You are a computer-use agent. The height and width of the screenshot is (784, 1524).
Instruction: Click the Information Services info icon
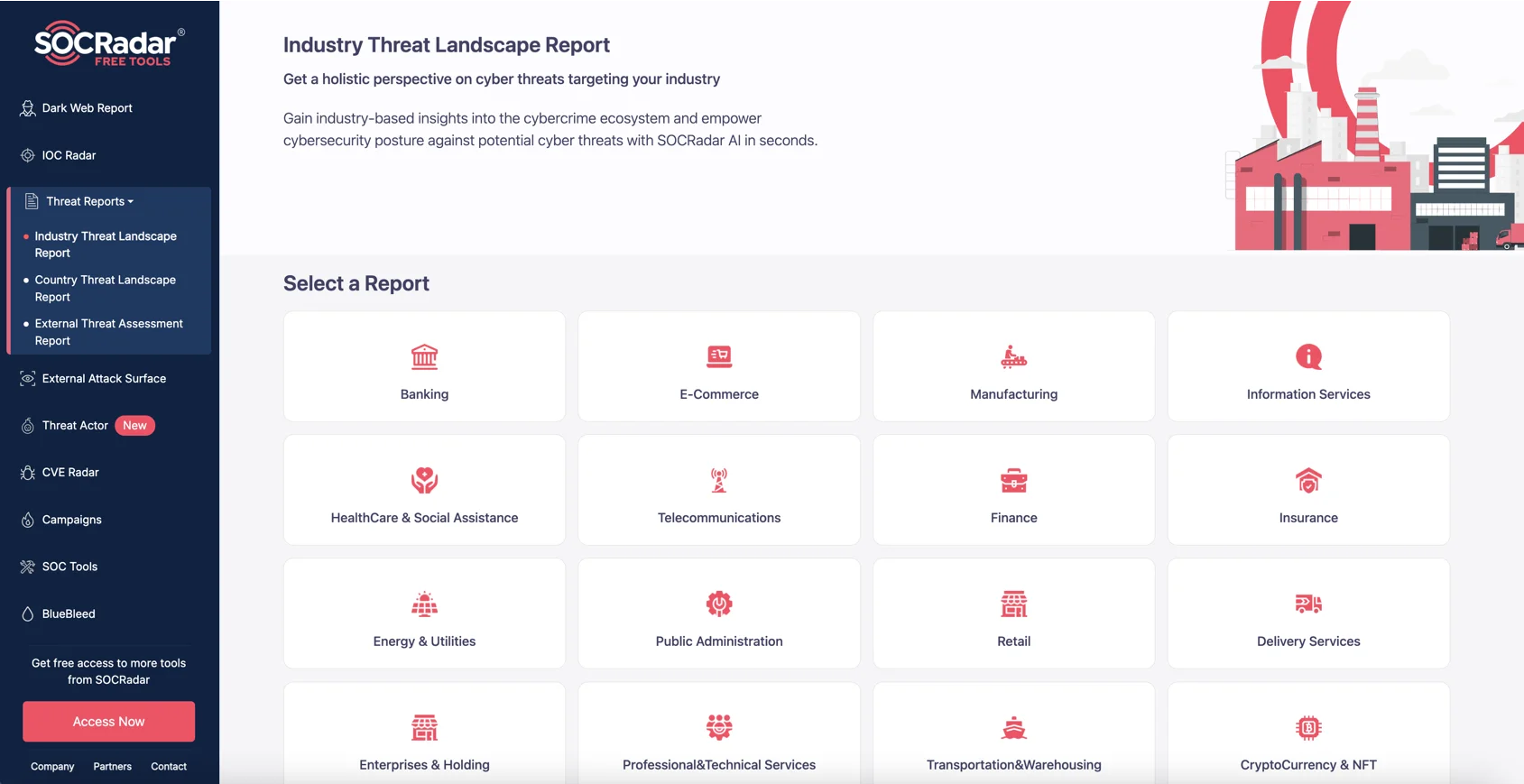tap(1308, 357)
